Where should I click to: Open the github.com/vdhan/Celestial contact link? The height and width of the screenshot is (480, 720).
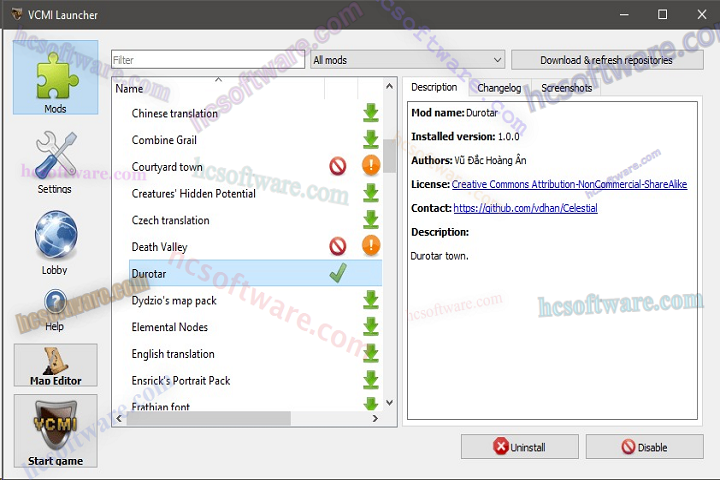click(x=525, y=208)
